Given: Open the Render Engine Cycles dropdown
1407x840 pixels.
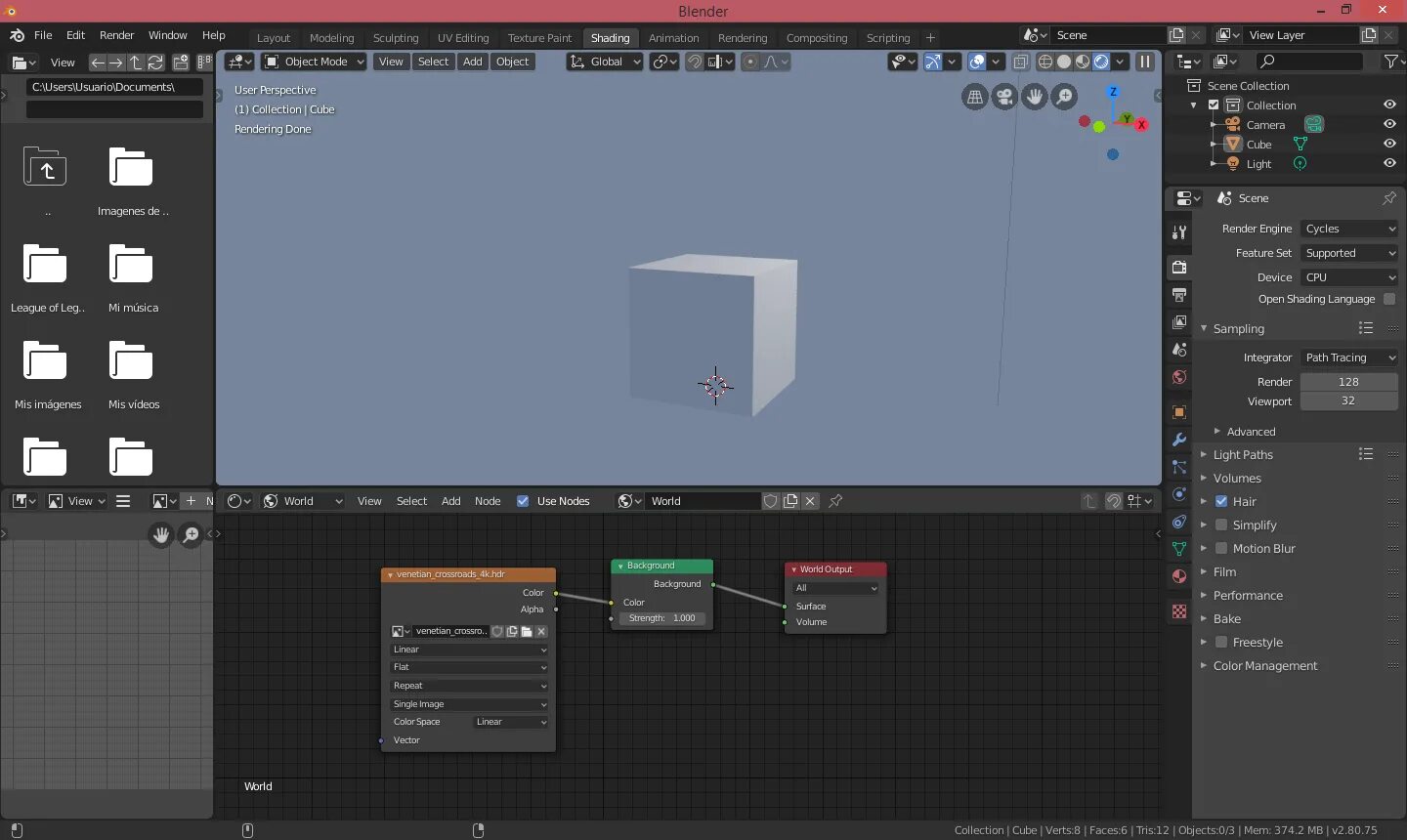Looking at the screenshot, I should 1349,229.
